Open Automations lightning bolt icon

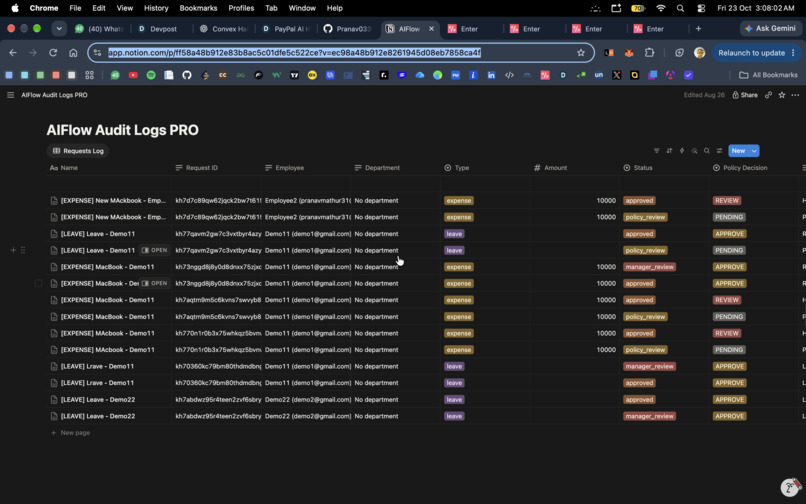pyautogui.click(x=682, y=151)
